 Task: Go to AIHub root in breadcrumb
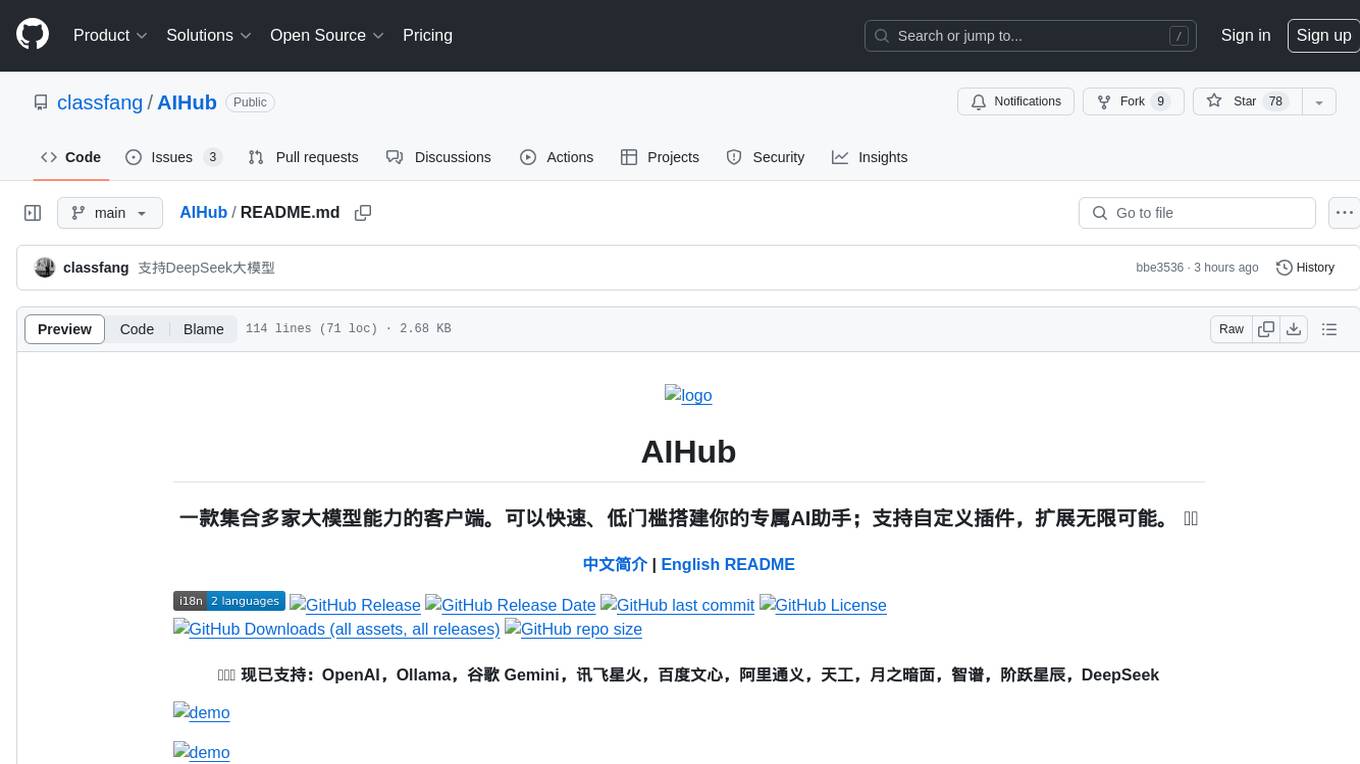point(203,212)
